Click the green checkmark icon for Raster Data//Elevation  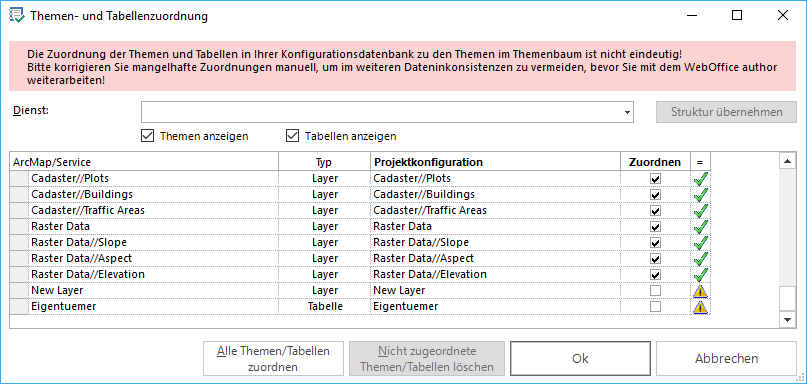click(700, 274)
